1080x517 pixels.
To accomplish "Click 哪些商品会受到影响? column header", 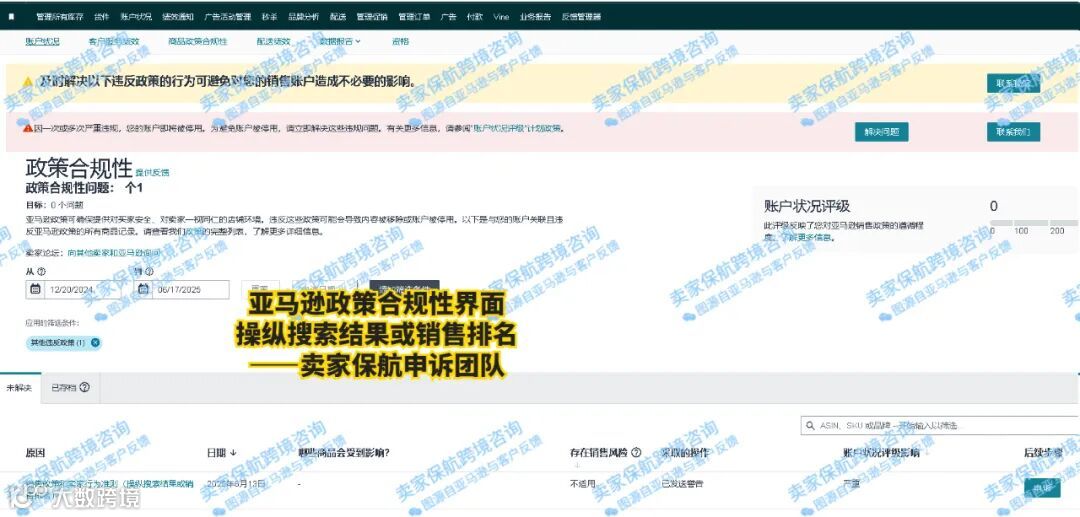I will 344,453.
